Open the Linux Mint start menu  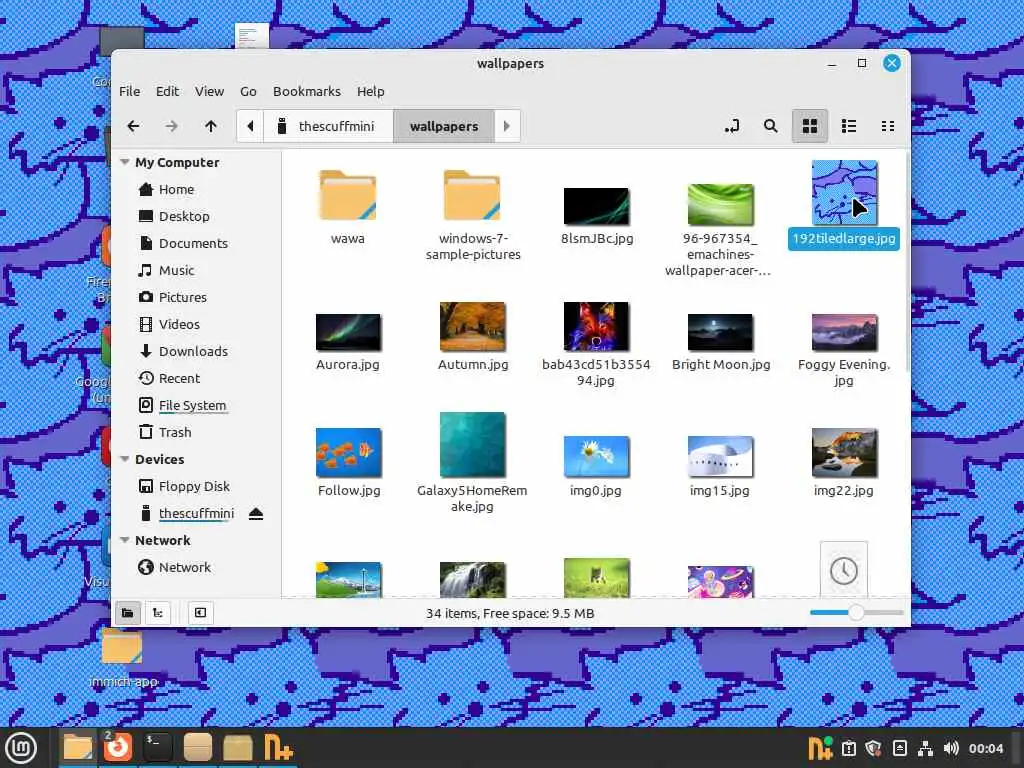[21, 748]
